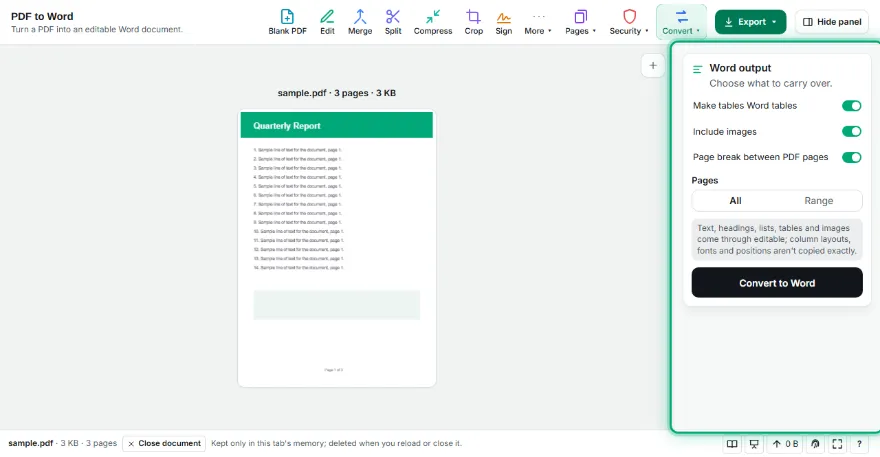Toggle Make tables Word tables switch
The image size is (880, 457).
(851, 106)
